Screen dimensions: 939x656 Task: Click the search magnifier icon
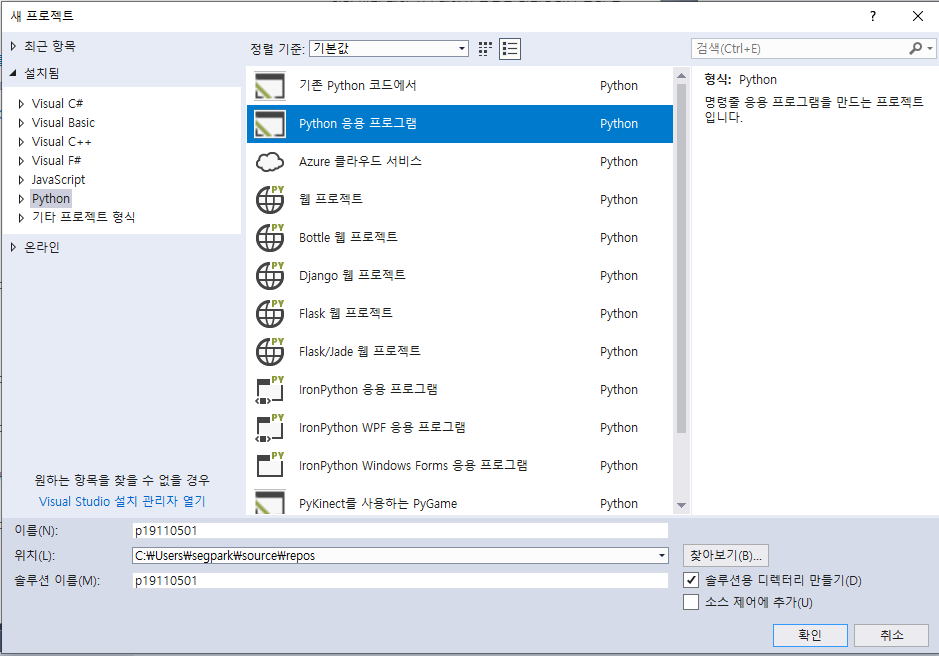916,49
